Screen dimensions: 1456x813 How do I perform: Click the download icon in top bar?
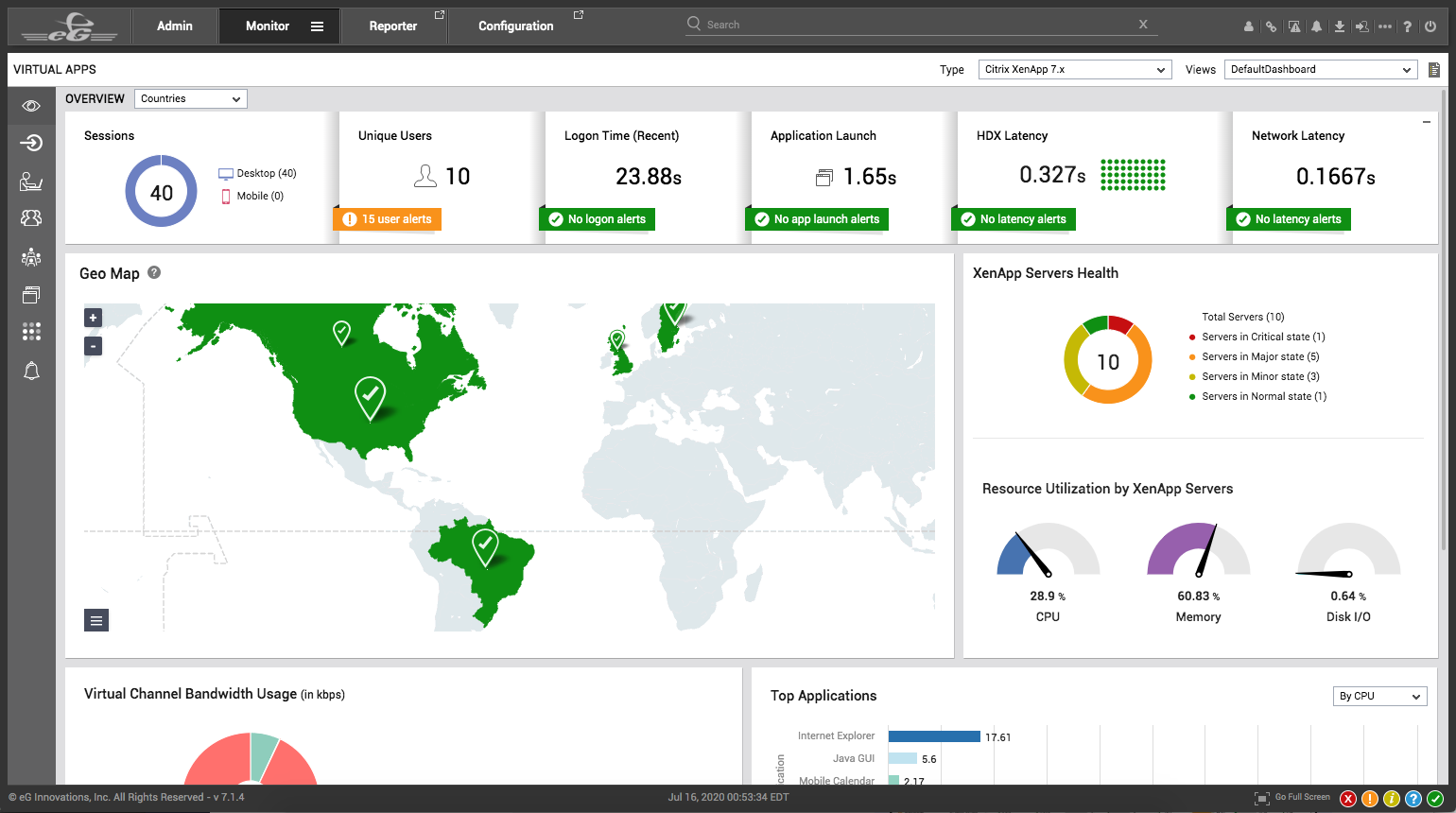point(1340,26)
